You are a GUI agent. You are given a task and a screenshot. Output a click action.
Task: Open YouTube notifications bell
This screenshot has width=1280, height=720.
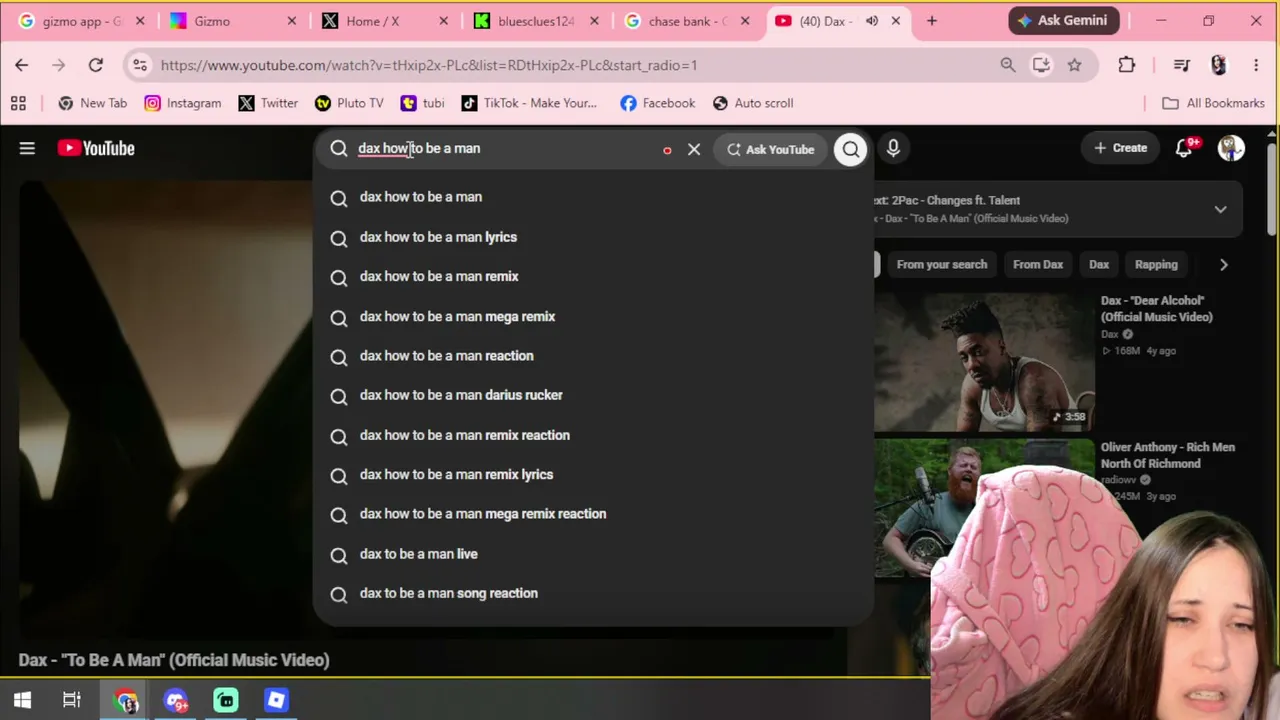1185,148
